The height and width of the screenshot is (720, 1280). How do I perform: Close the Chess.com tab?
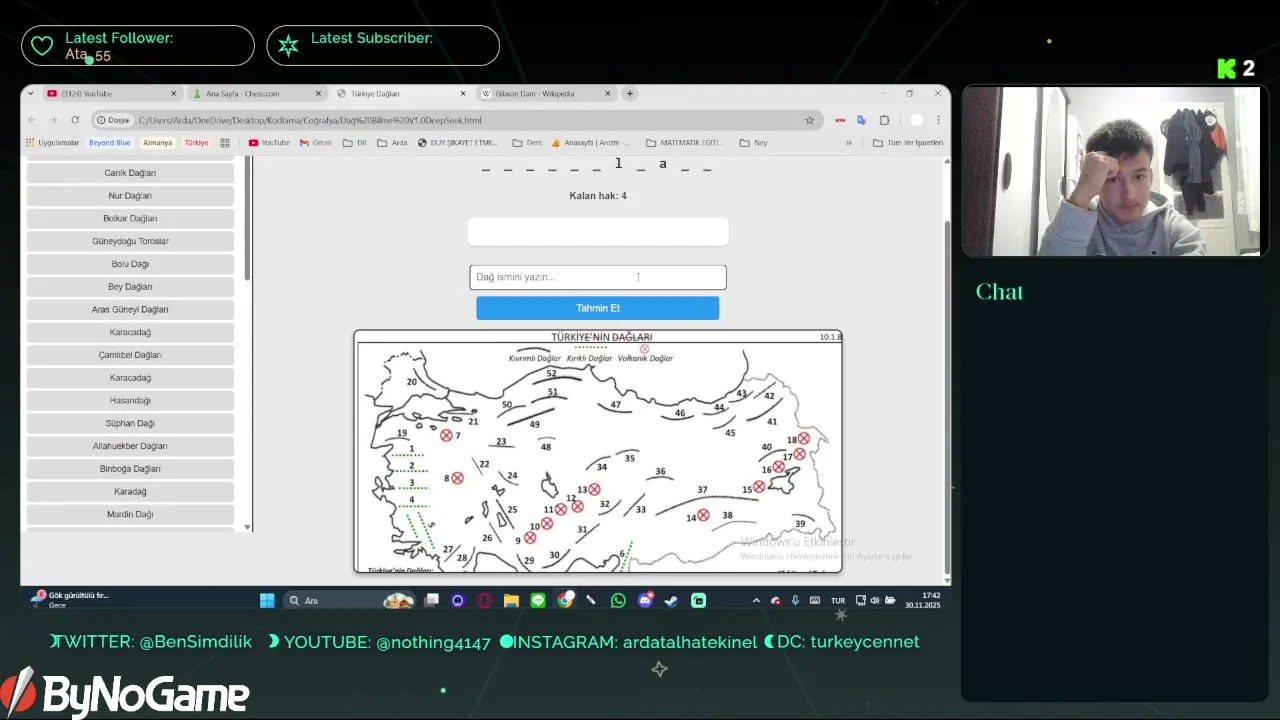pos(318,94)
